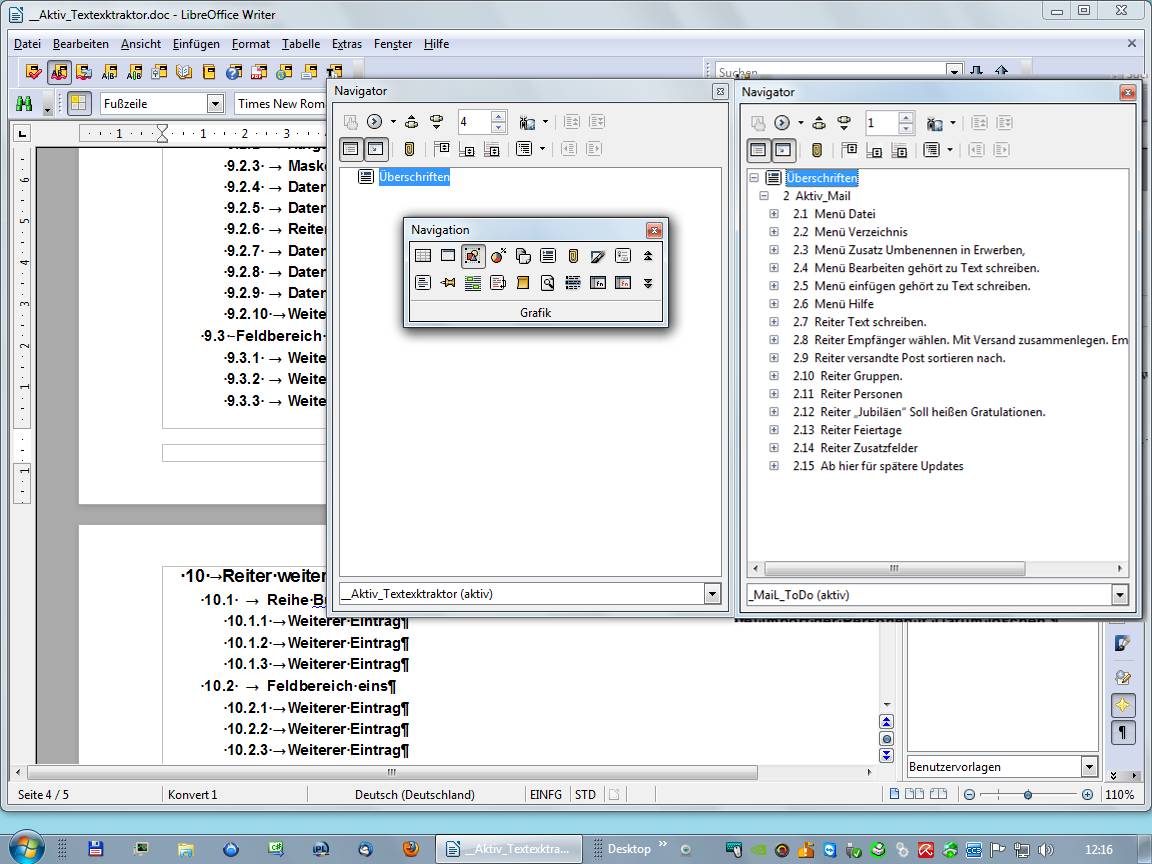1152x864 pixels.
Task: Select Index entry icon in Navigation toolbar
Action: point(573,283)
